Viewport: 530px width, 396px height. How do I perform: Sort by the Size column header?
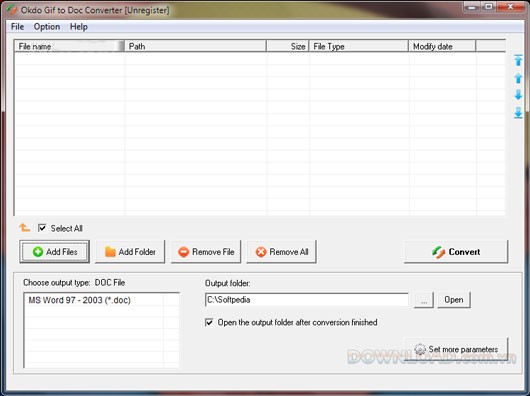tap(288, 46)
